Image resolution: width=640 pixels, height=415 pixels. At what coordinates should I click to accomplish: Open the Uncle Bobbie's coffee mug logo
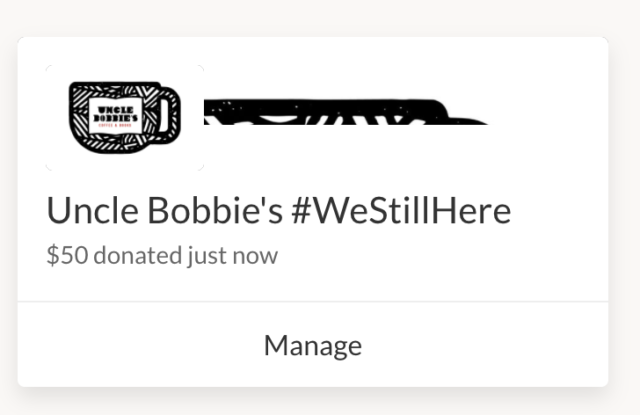(x=125, y=118)
